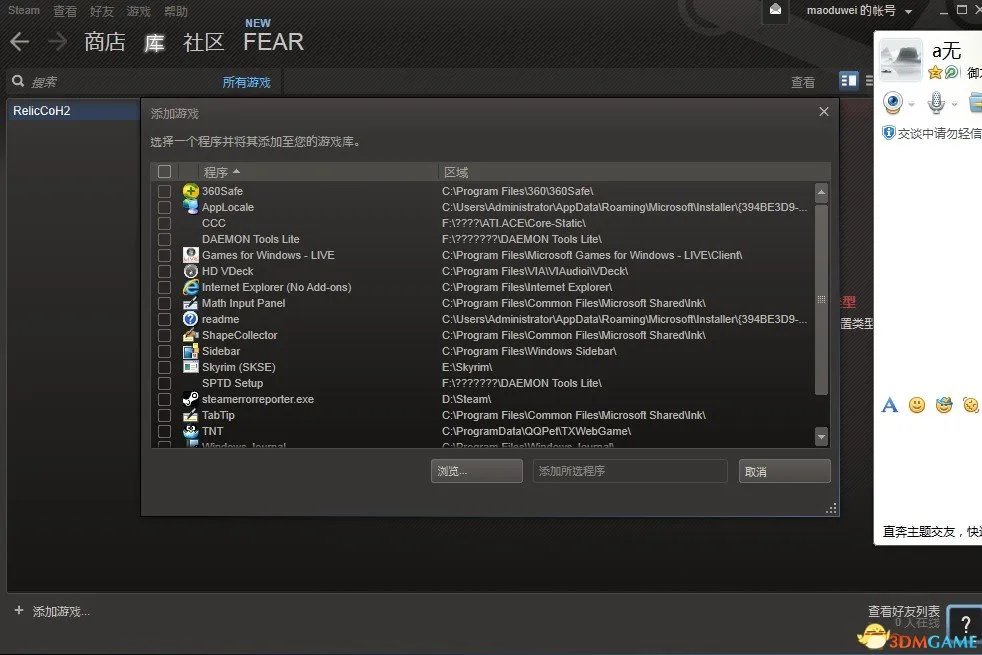982x655 pixels.
Task: Click the help question mark icon bottom right
Action: (x=964, y=623)
